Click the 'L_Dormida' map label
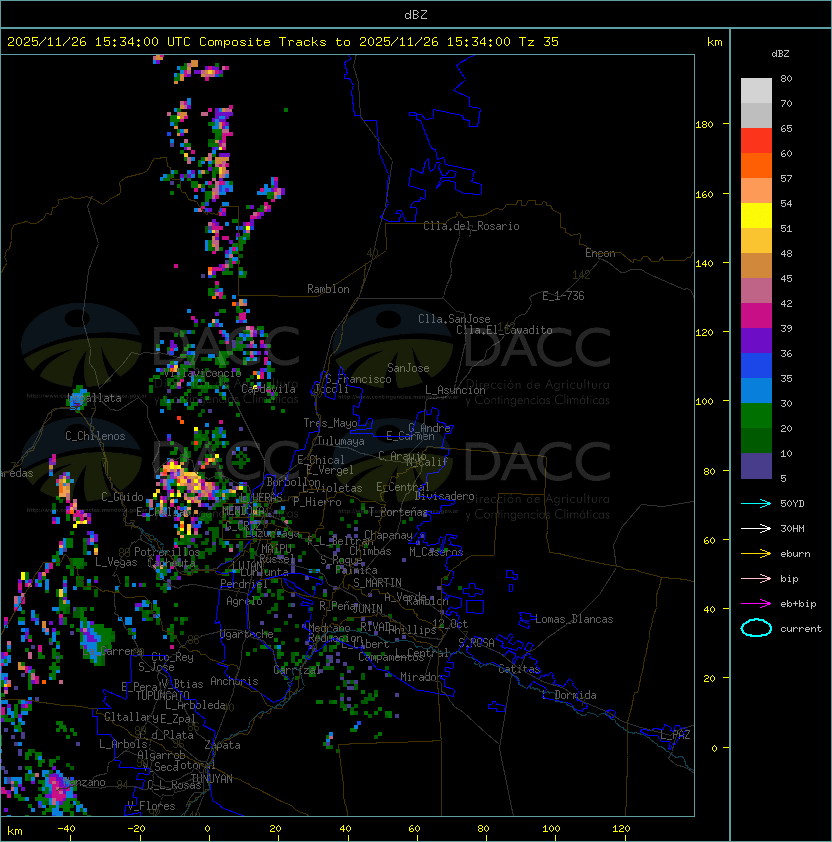This screenshot has width=832, height=842. (569, 695)
